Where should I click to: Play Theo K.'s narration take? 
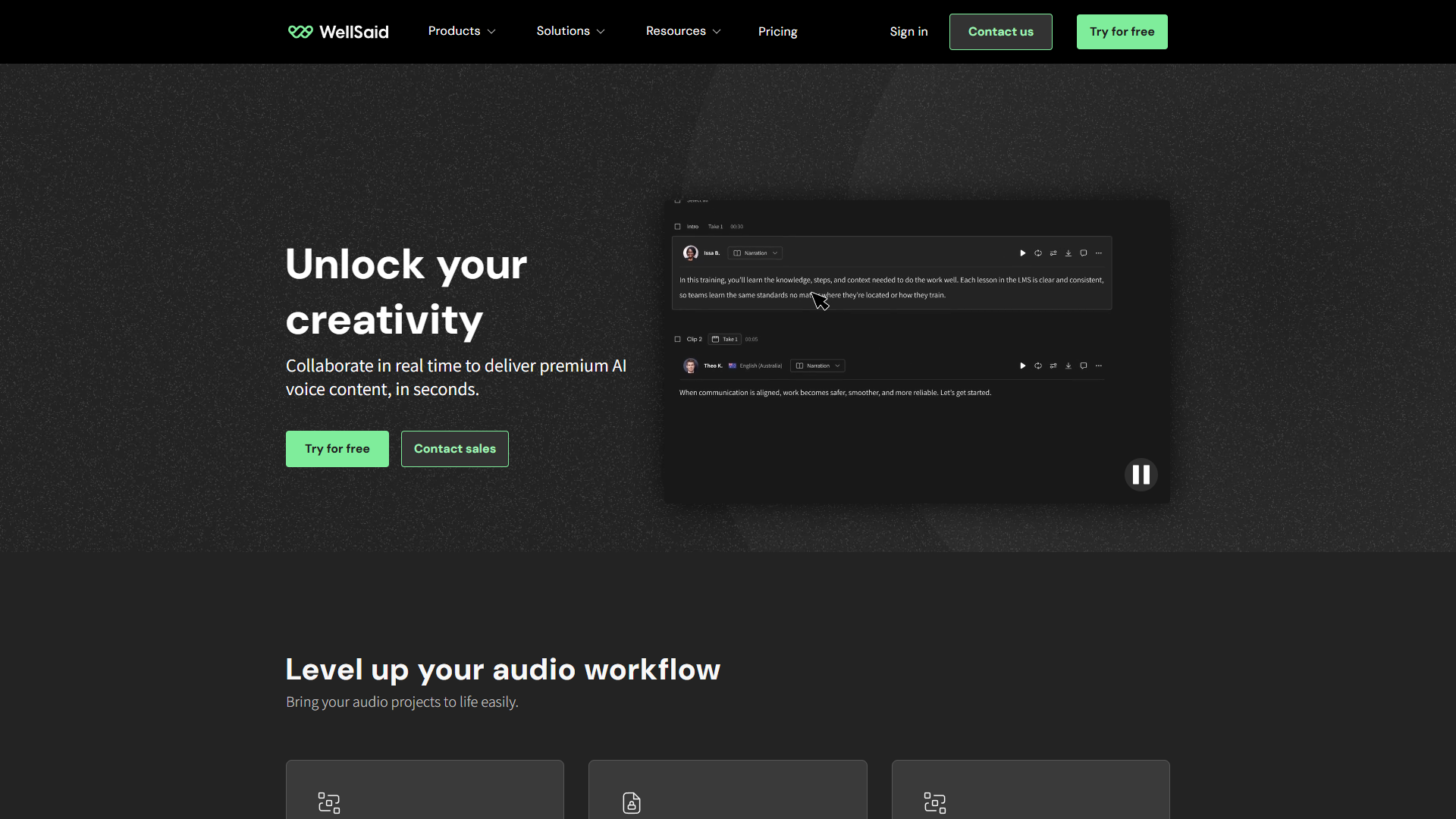(1022, 366)
